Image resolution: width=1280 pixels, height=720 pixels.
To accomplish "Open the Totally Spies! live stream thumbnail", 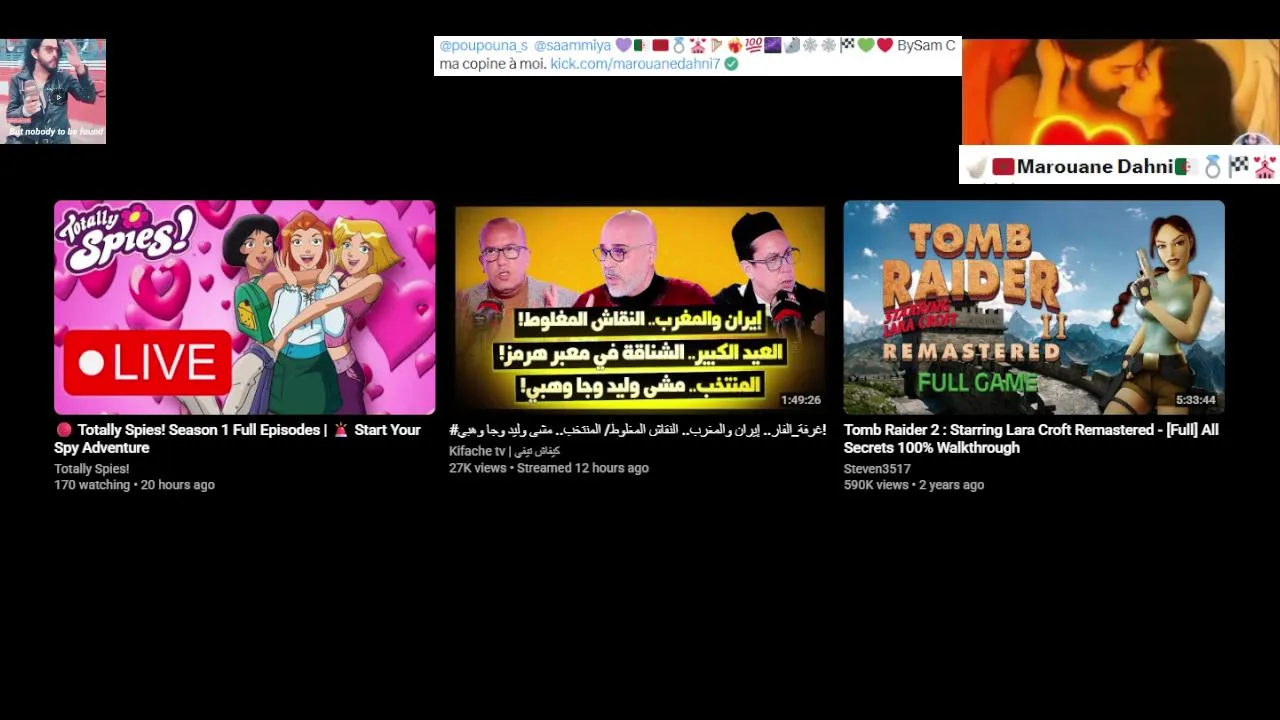I will [245, 307].
